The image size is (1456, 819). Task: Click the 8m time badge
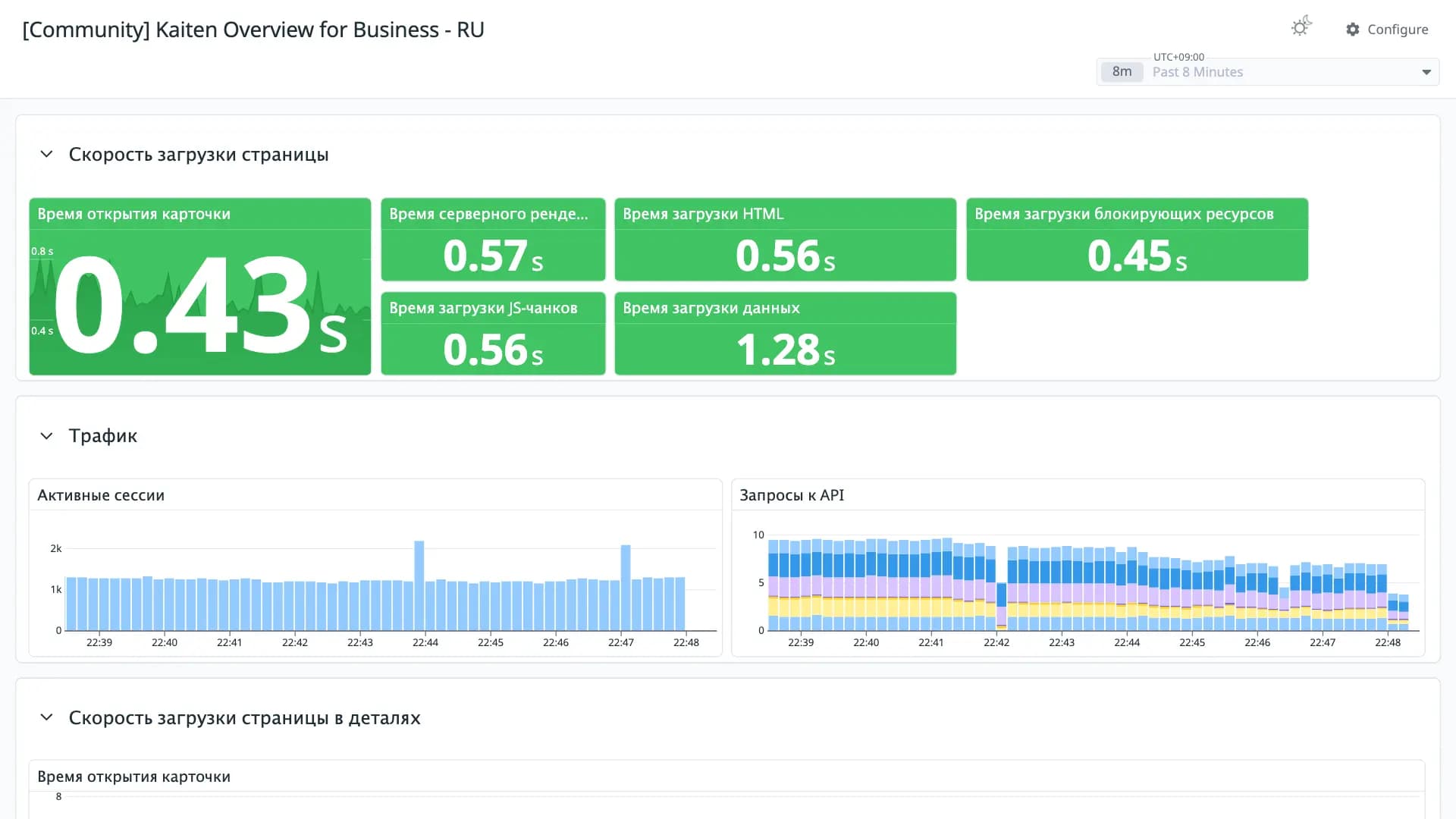coord(1122,72)
